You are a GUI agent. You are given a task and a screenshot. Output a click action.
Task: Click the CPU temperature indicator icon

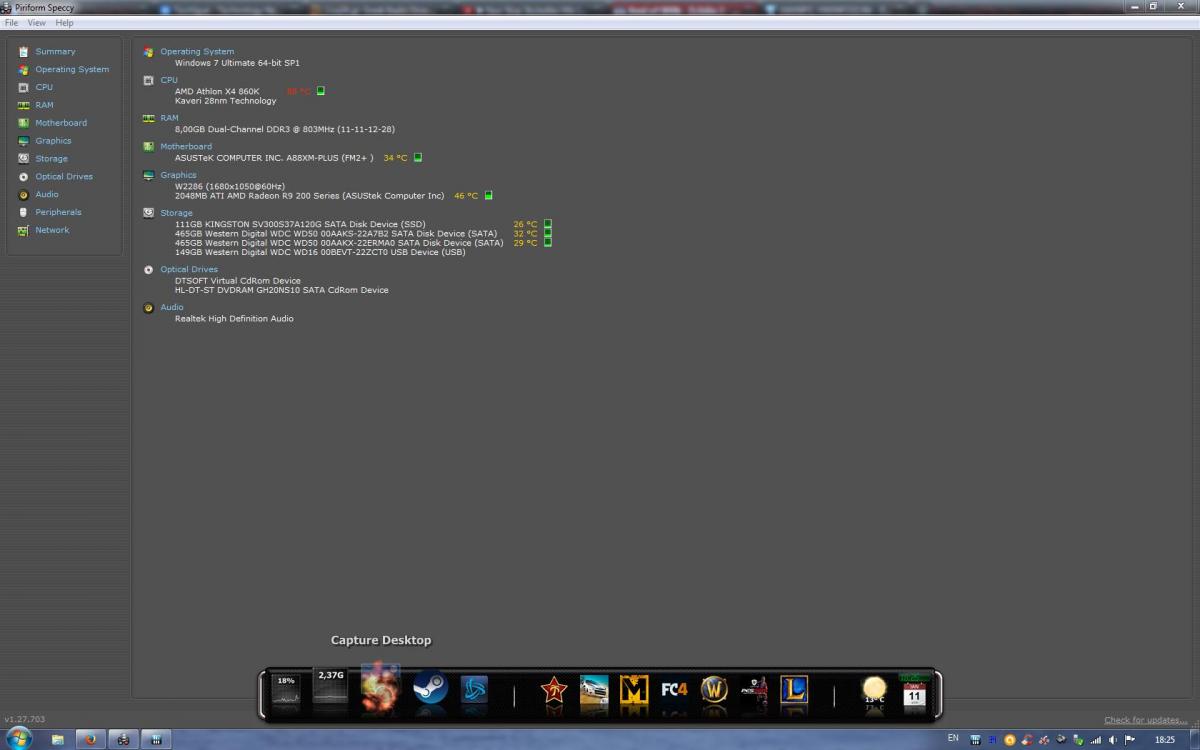(321, 91)
